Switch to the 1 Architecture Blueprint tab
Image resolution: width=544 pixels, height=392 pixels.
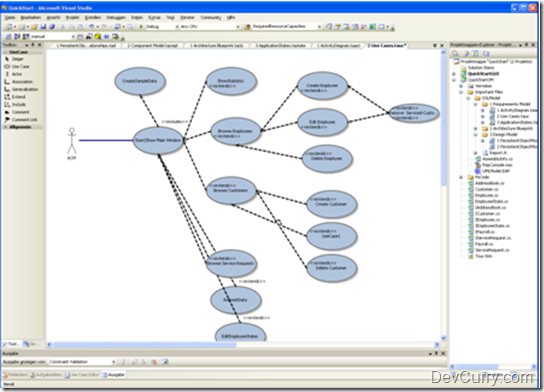coord(216,45)
